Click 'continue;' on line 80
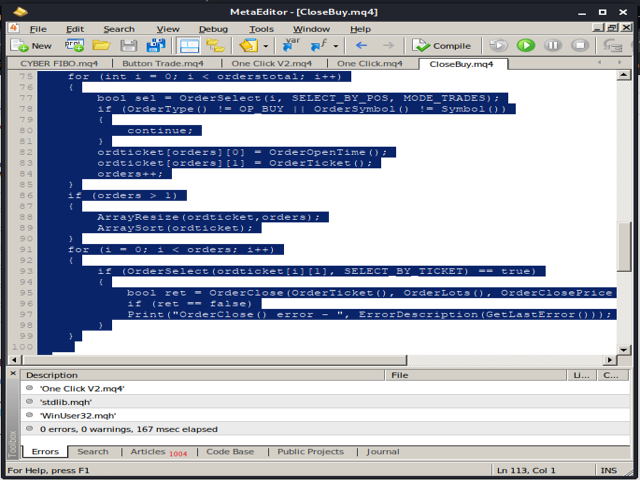Viewport: 640px width, 480px height. [x=160, y=131]
